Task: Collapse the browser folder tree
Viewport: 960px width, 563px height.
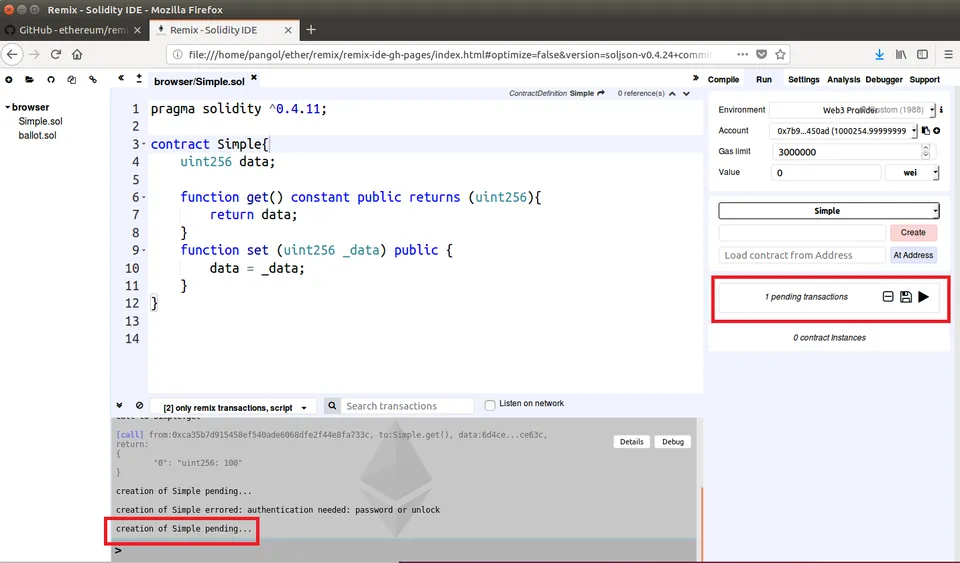Action: point(8,107)
